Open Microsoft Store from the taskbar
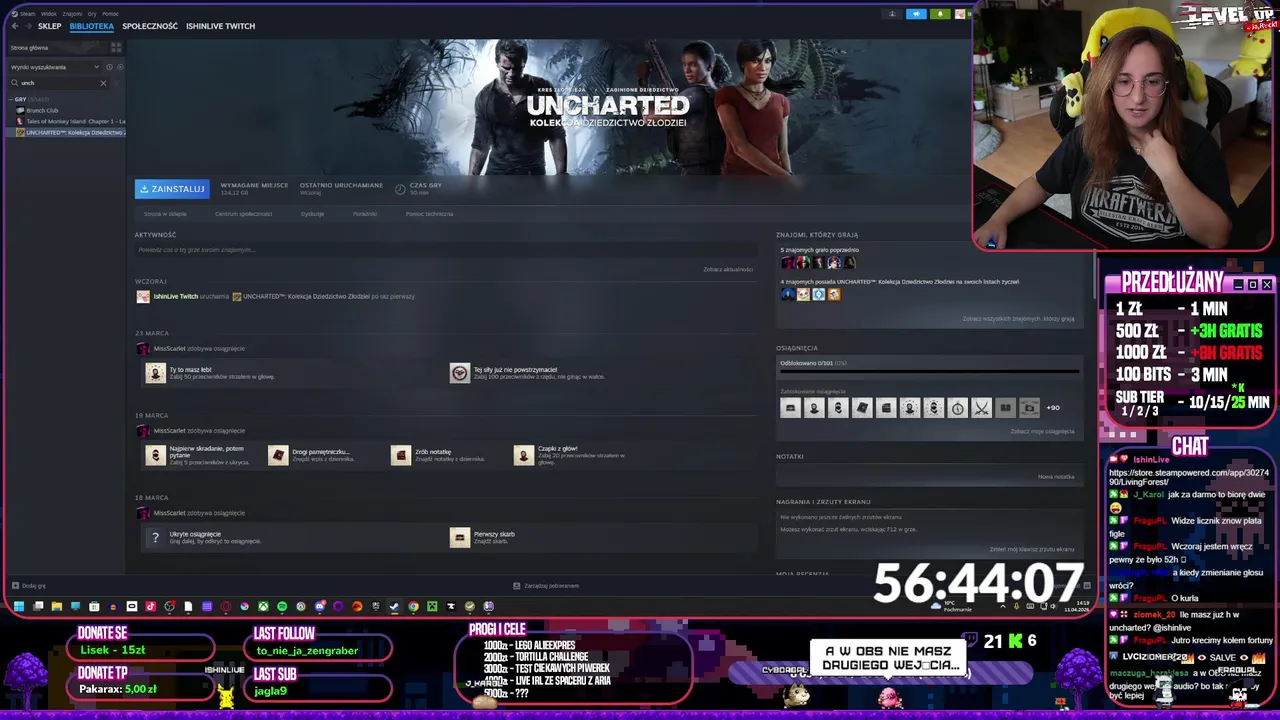Screen dimensions: 1280x720 (94, 606)
